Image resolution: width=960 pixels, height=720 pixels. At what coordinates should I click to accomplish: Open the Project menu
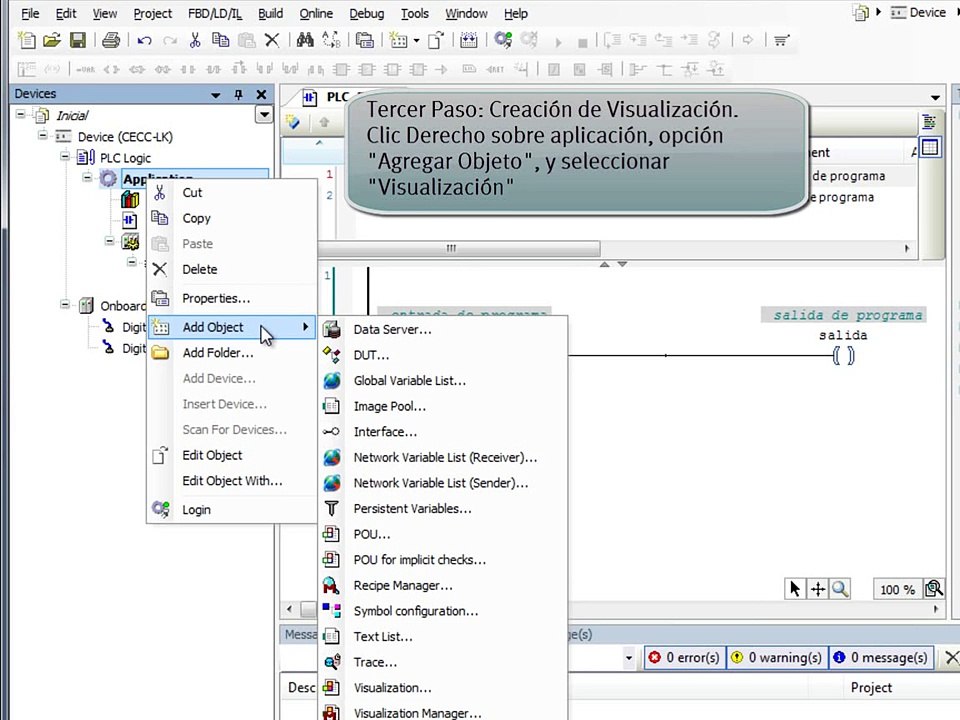tap(152, 13)
